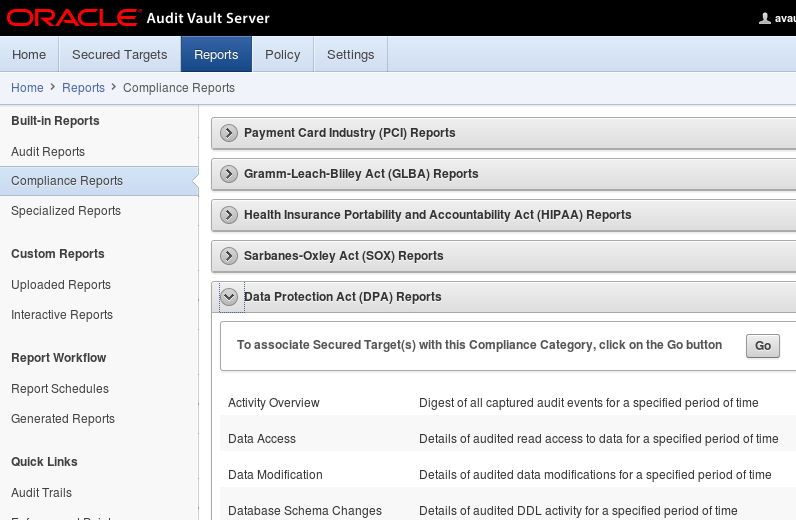This screenshot has height=520, width=796.
Task: Open Audit Trails quick link
Action: point(42,493)
